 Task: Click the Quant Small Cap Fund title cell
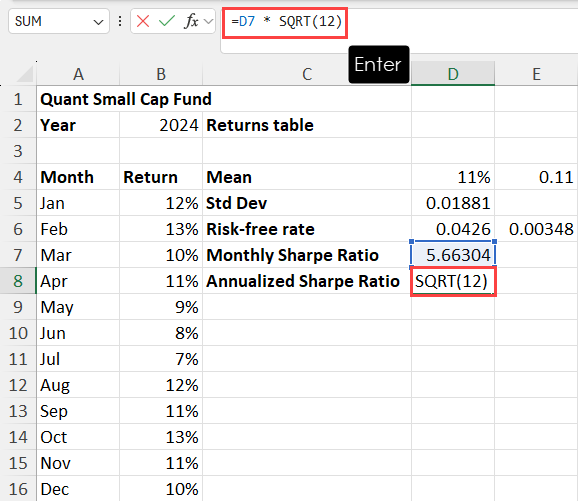point(126,99)
